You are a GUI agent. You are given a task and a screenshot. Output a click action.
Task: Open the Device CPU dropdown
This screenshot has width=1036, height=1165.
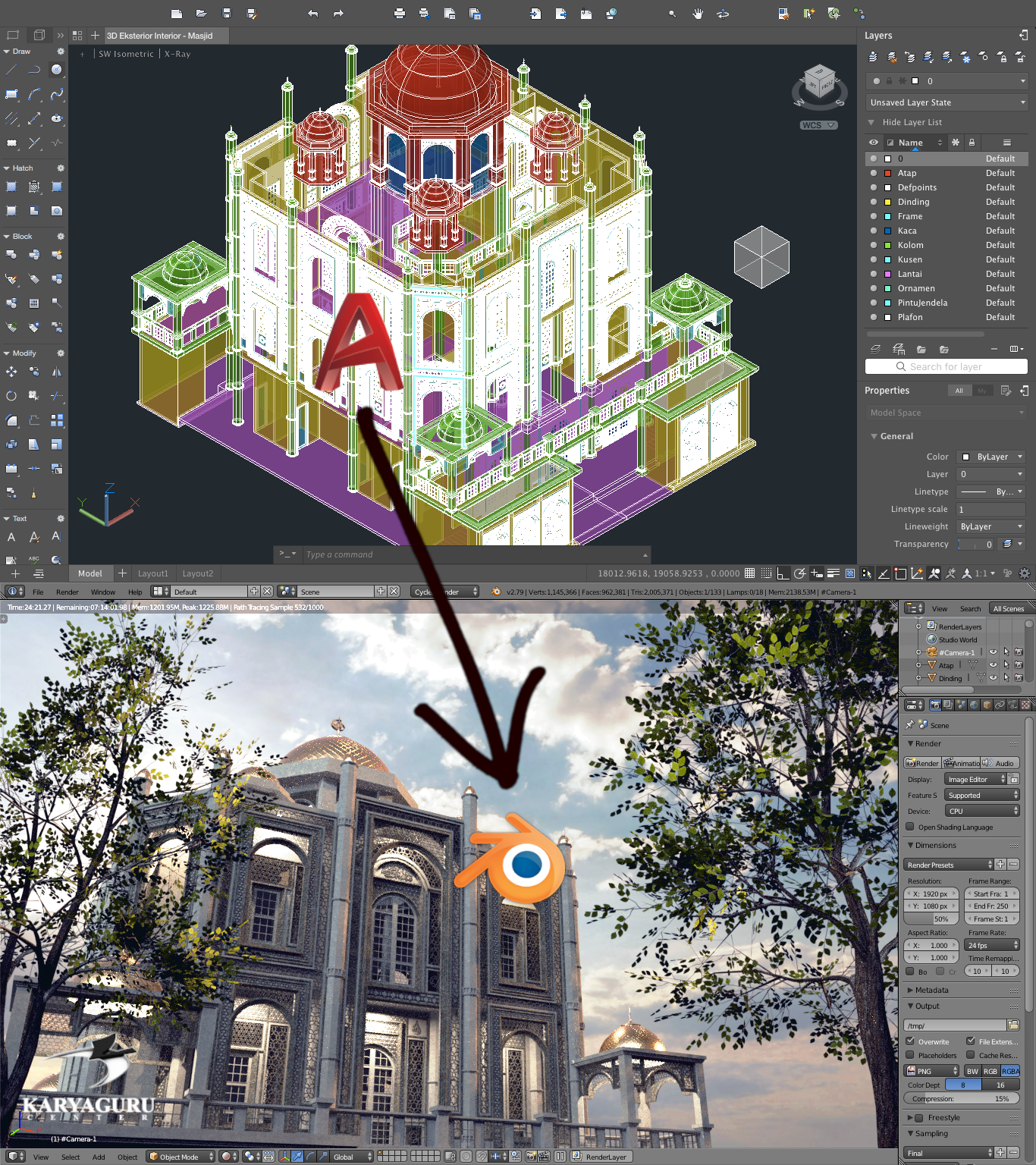tap(982, 811)
